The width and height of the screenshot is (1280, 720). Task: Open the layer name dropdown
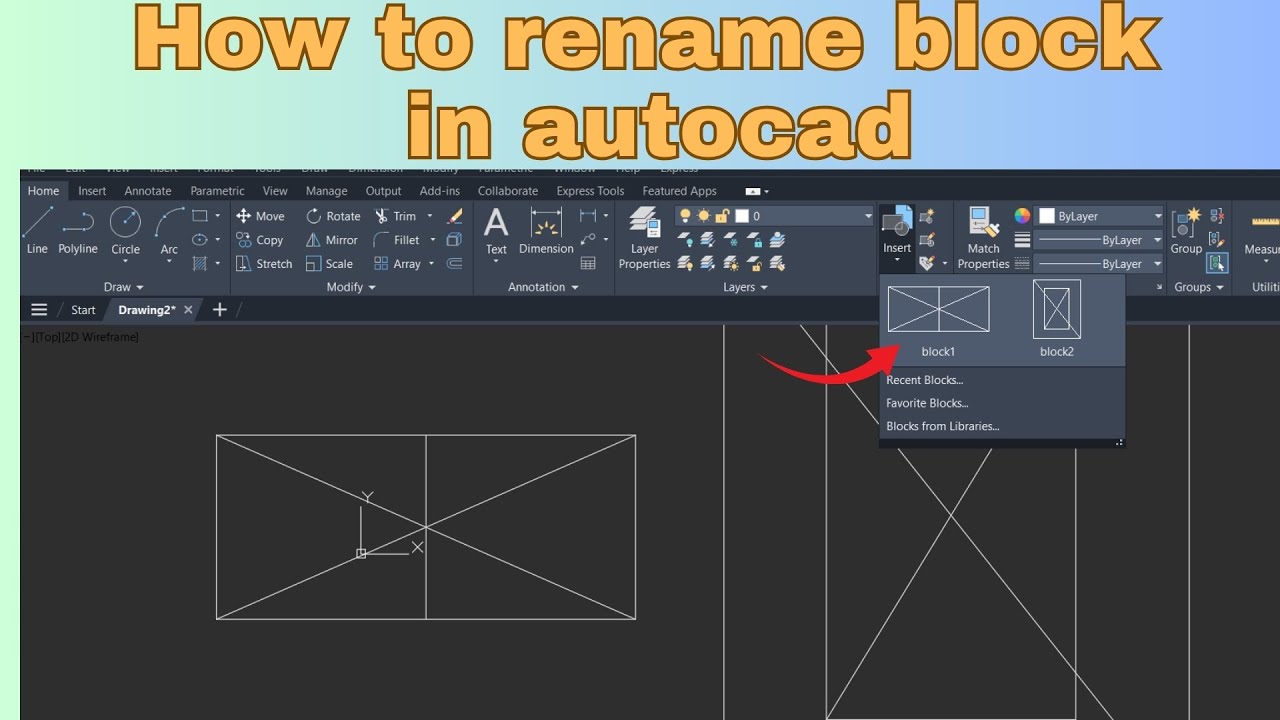[868, 216]
